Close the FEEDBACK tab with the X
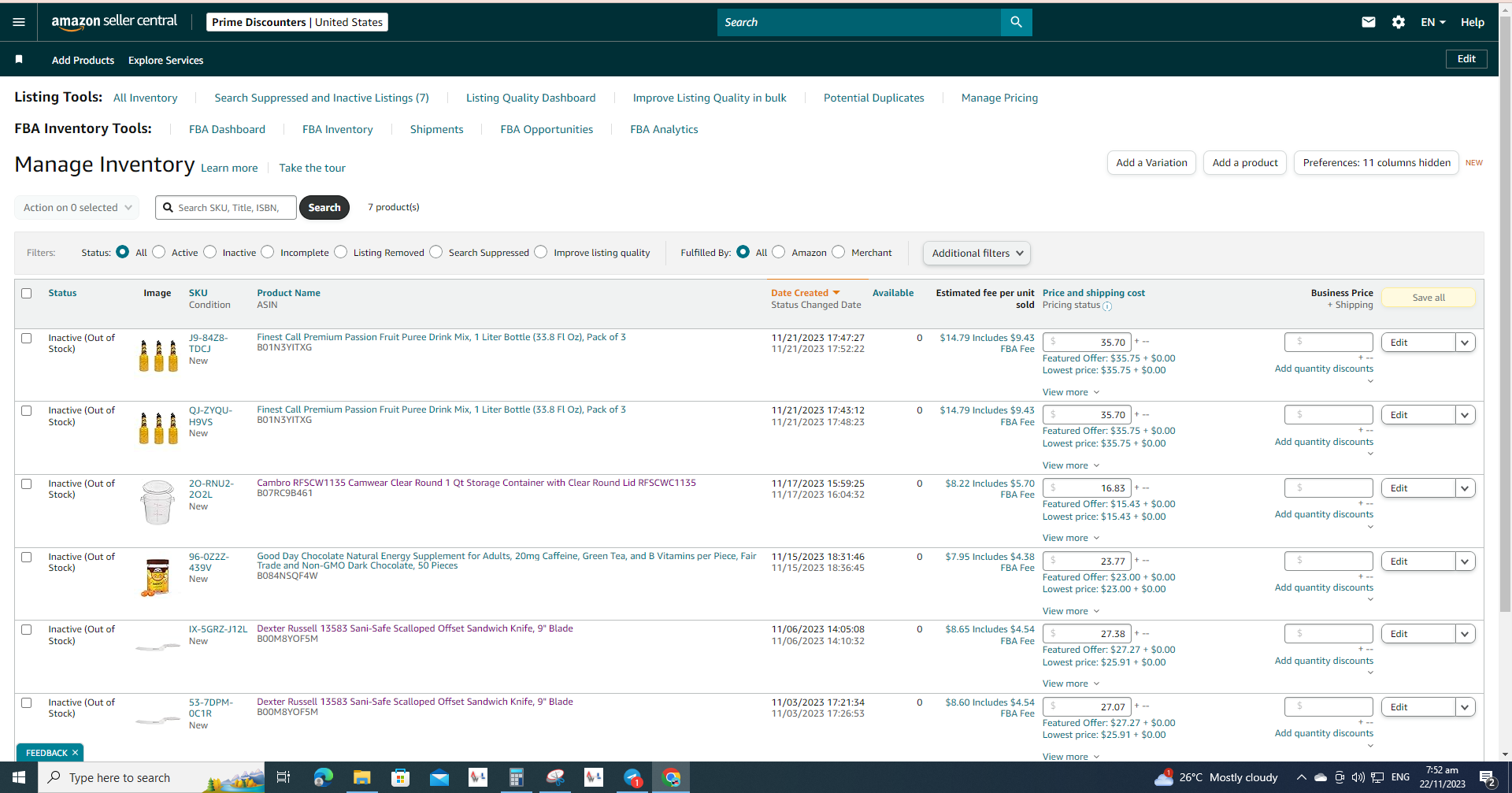The height and width of the screenshot is (793, 1512). point(75,753)
